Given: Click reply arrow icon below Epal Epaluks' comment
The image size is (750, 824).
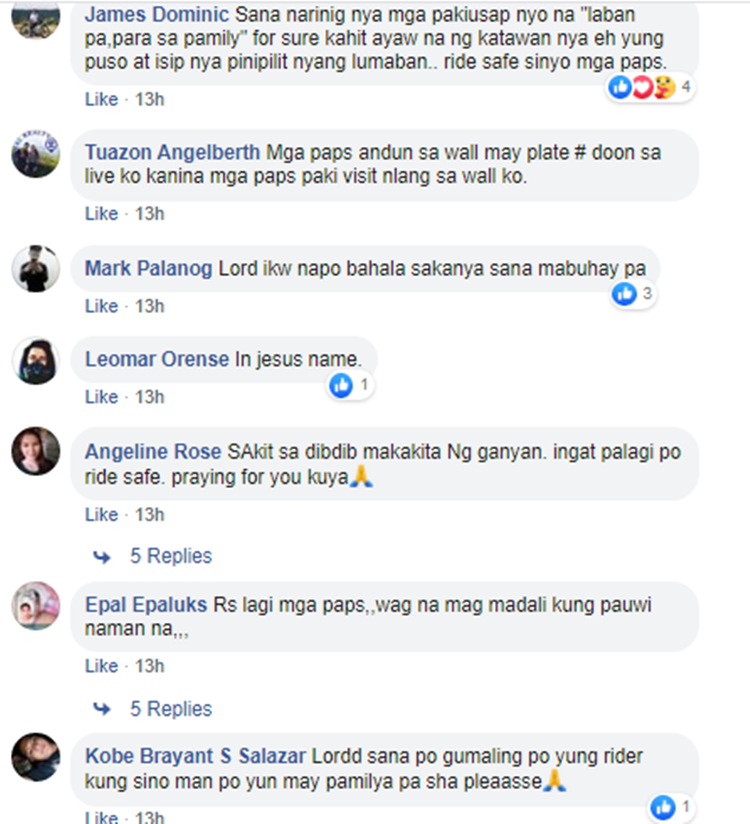Looking at the screenshot, I should 102,709.
